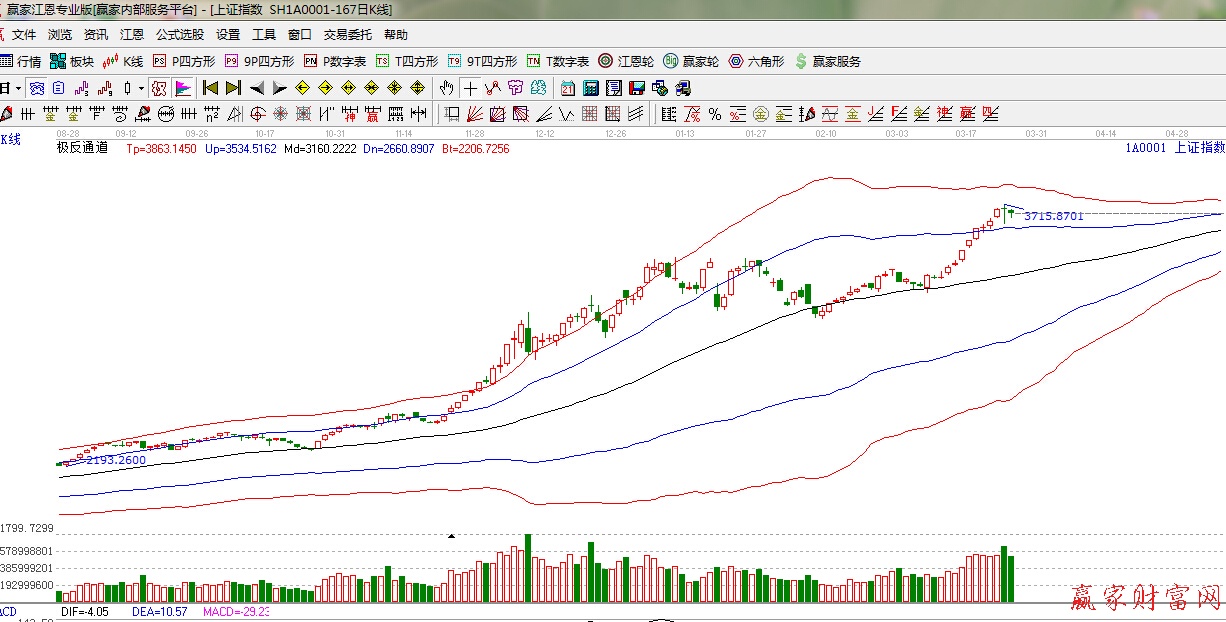Select the hand pan tool
The height and width of the screenshot is (622, 1226).
(x=447, y=88)
